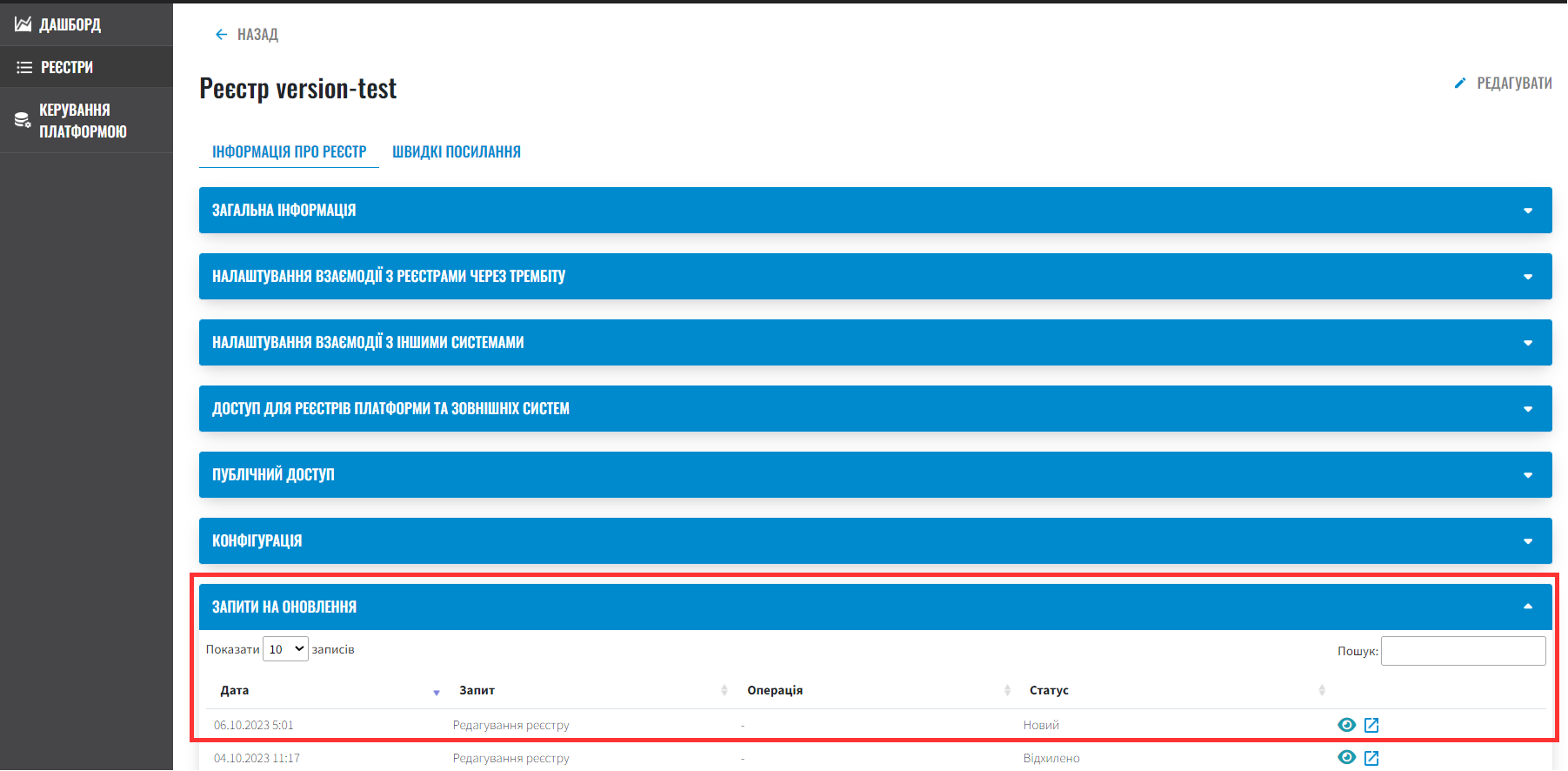Click the ДАШБОРД chart icon in sidebar
The image size is (1568, 771).
click(x=23, y=24)
